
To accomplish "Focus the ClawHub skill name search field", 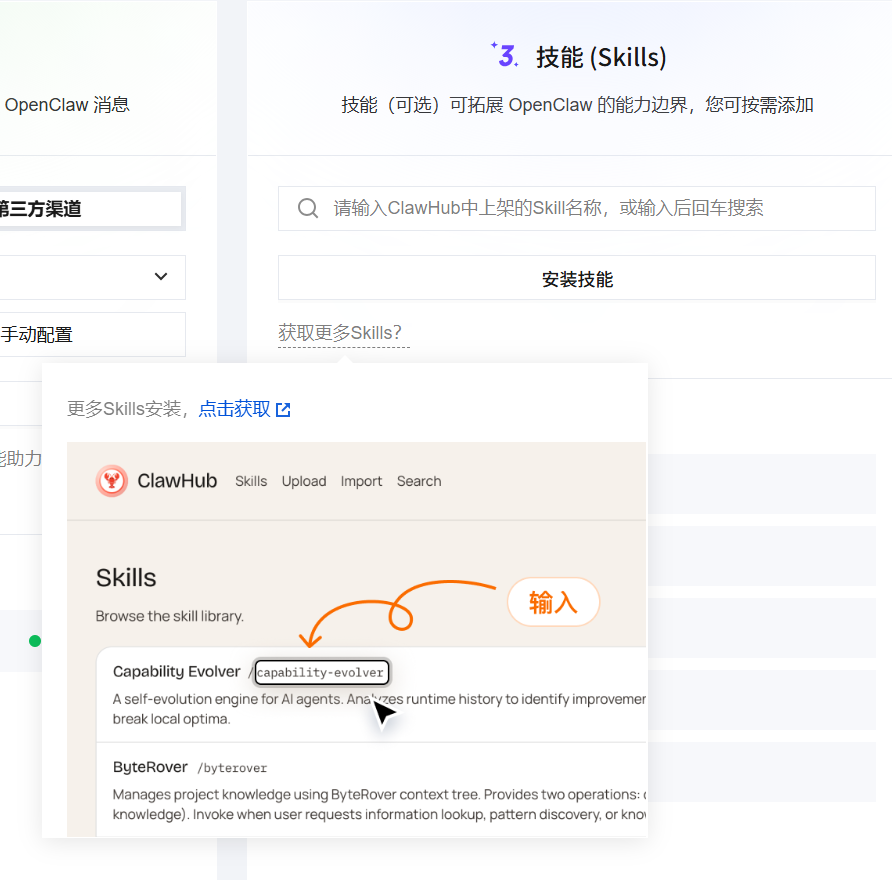I will tap(576, 208).
